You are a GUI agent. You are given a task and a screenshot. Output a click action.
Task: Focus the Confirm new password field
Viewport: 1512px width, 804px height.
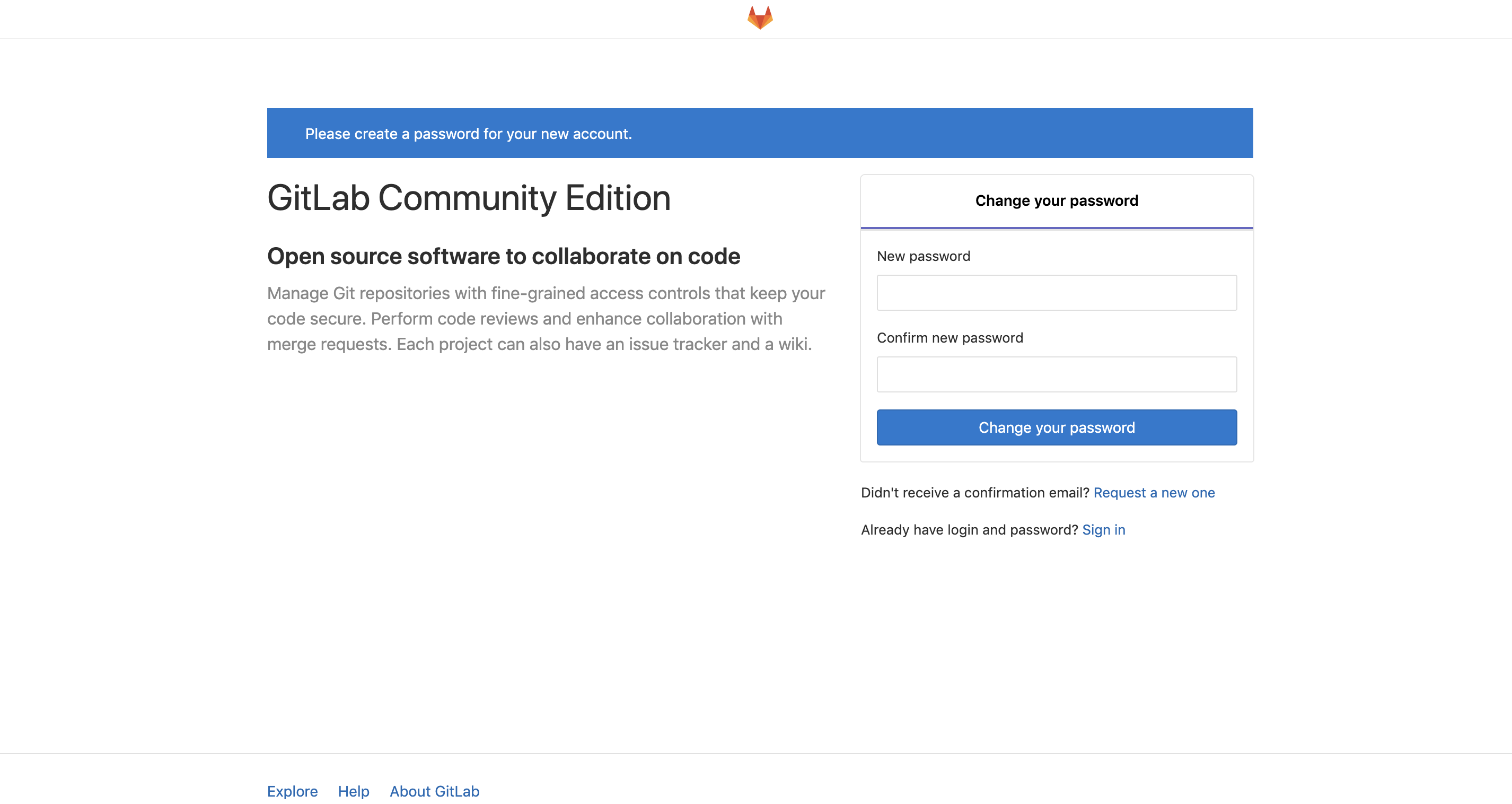pyautogui.click(x=1056, y=374)
